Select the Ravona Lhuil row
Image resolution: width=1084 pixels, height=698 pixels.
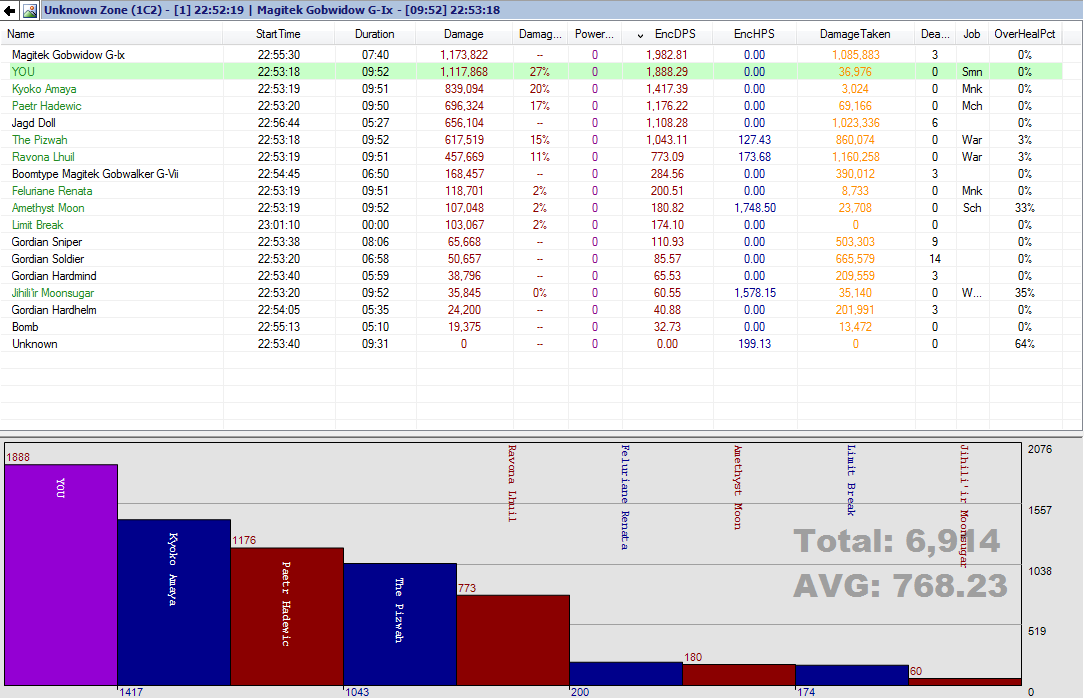pos(532,157)
